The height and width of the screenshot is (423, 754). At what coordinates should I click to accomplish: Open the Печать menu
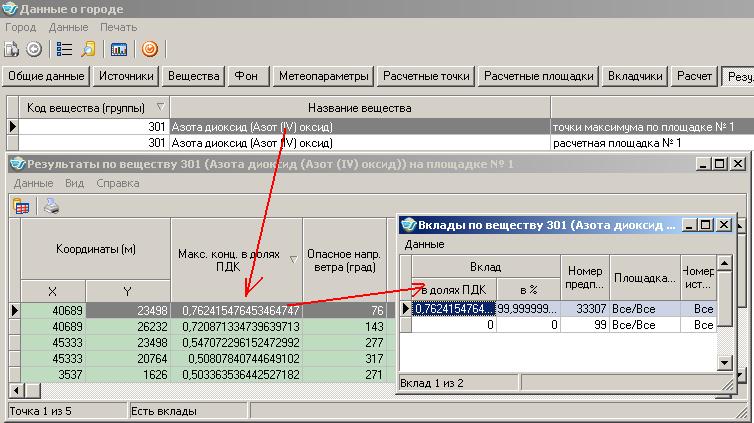(x=119, y=27)
